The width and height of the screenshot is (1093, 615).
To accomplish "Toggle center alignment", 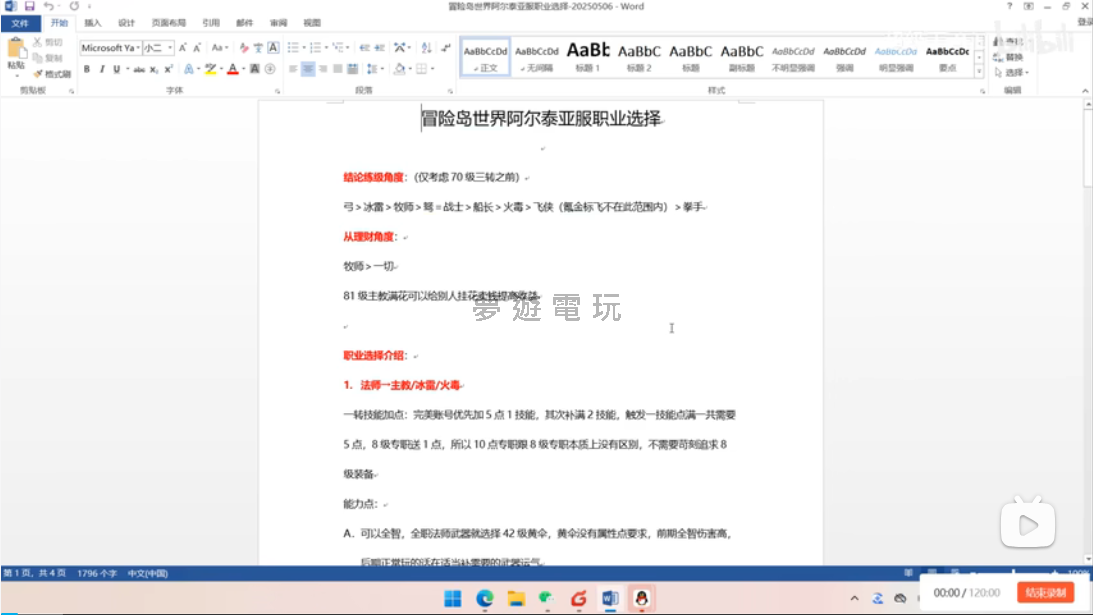I will [x=309, y=69].
